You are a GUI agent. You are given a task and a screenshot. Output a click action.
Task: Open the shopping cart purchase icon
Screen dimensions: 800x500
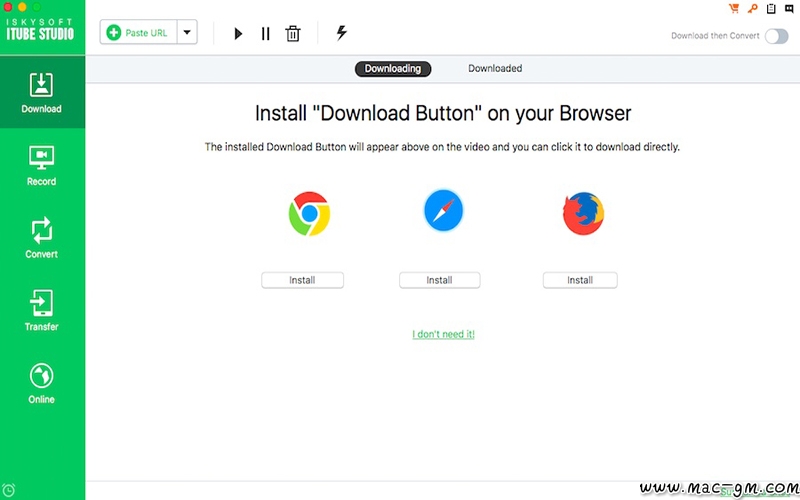click(x=734, y=8)
